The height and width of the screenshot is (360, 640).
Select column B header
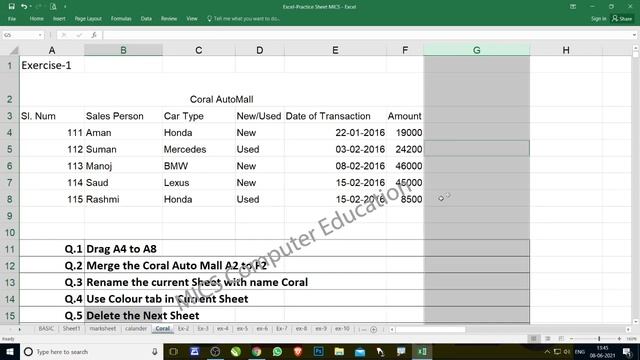(123, 50)
